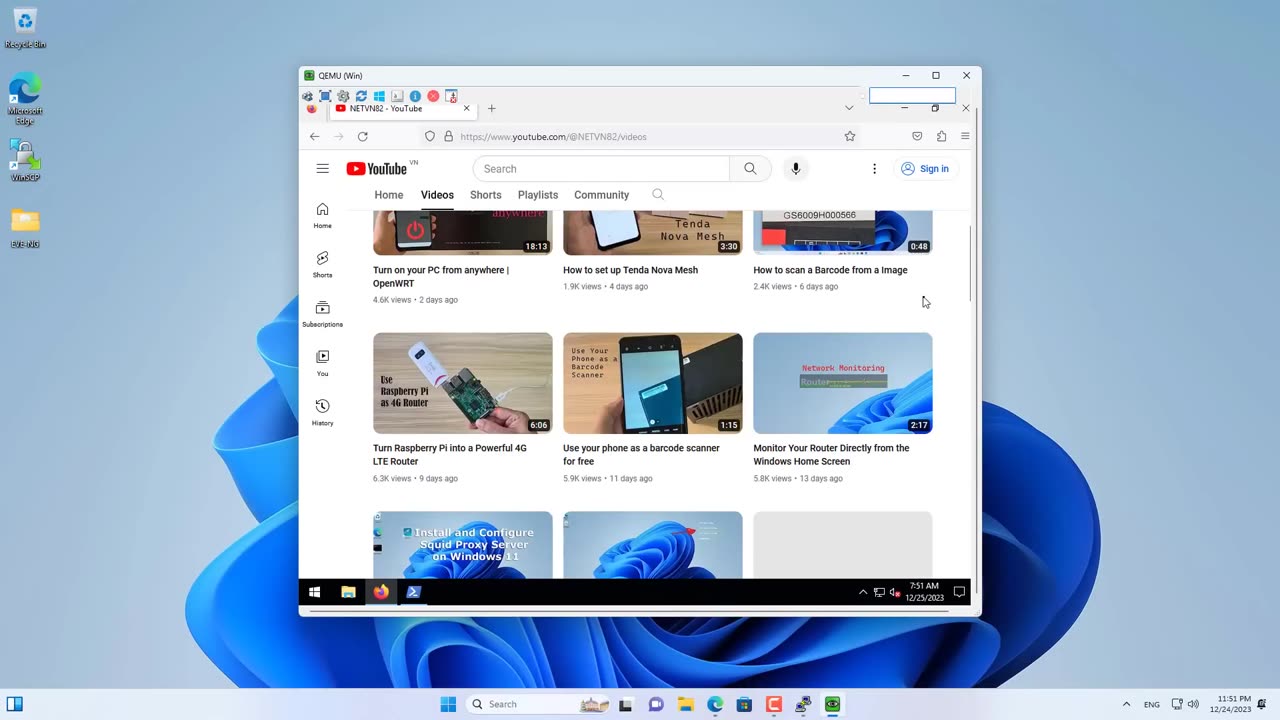Click the phone barcode scanner thumbnail
This screenshot has height=720, width=1280.
coord(653,383)
